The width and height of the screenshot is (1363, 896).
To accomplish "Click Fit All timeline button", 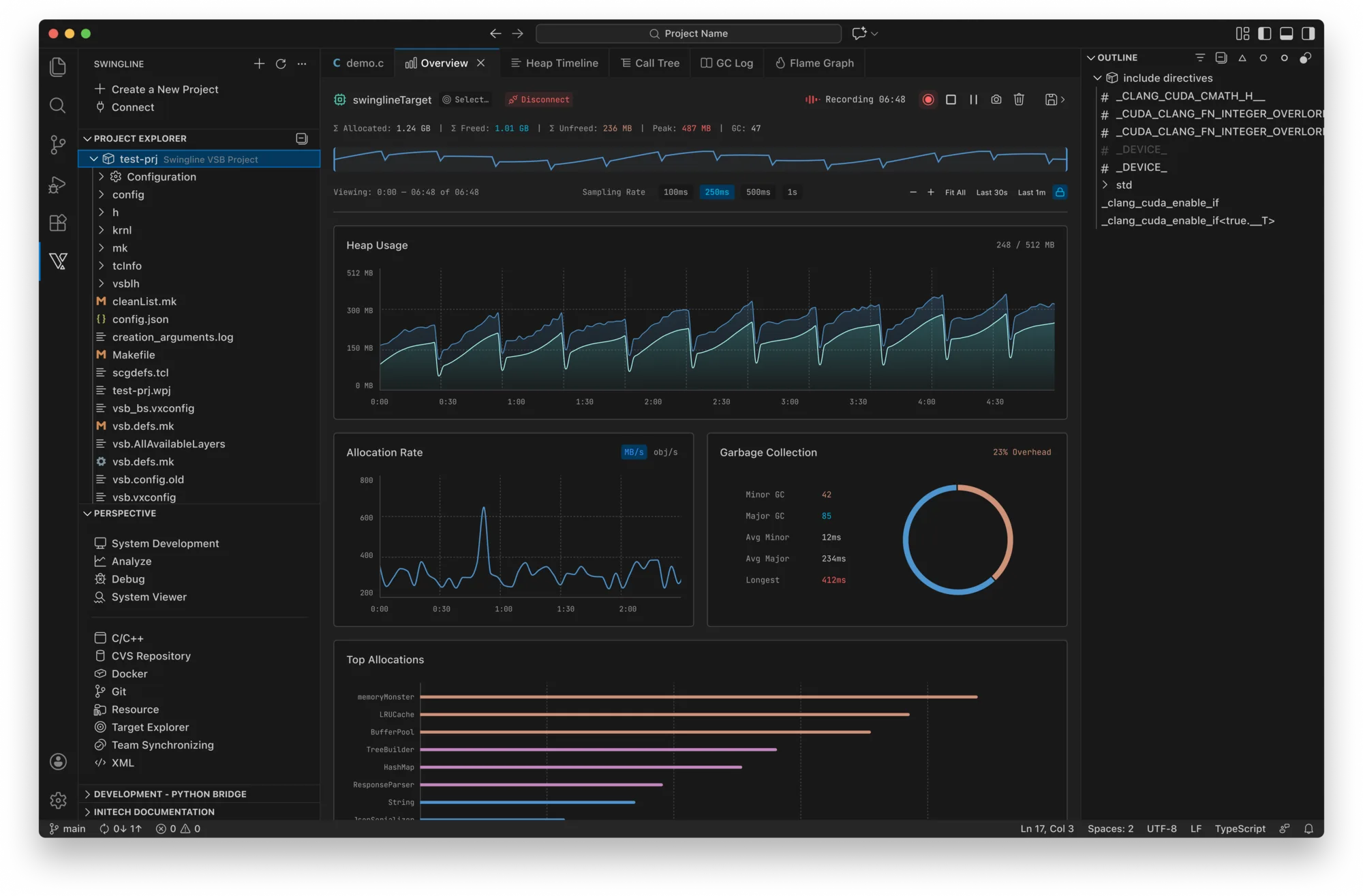I will tap(955, 192).
